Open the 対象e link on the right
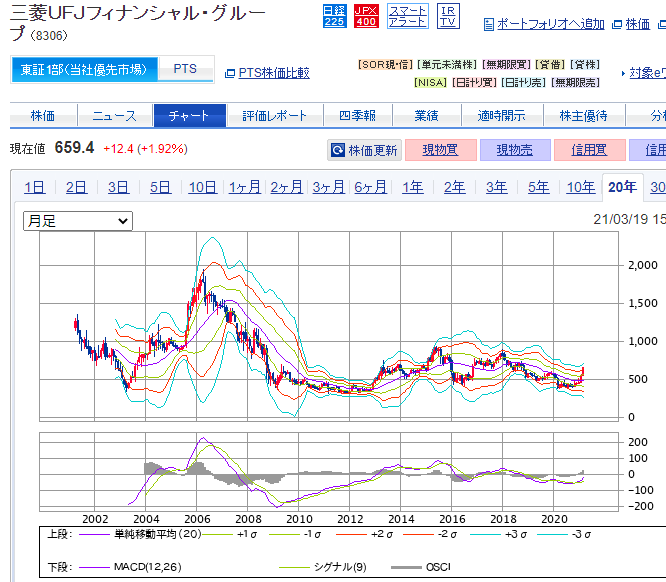Viewport: 666px width, 582px height. click(647, 73)
